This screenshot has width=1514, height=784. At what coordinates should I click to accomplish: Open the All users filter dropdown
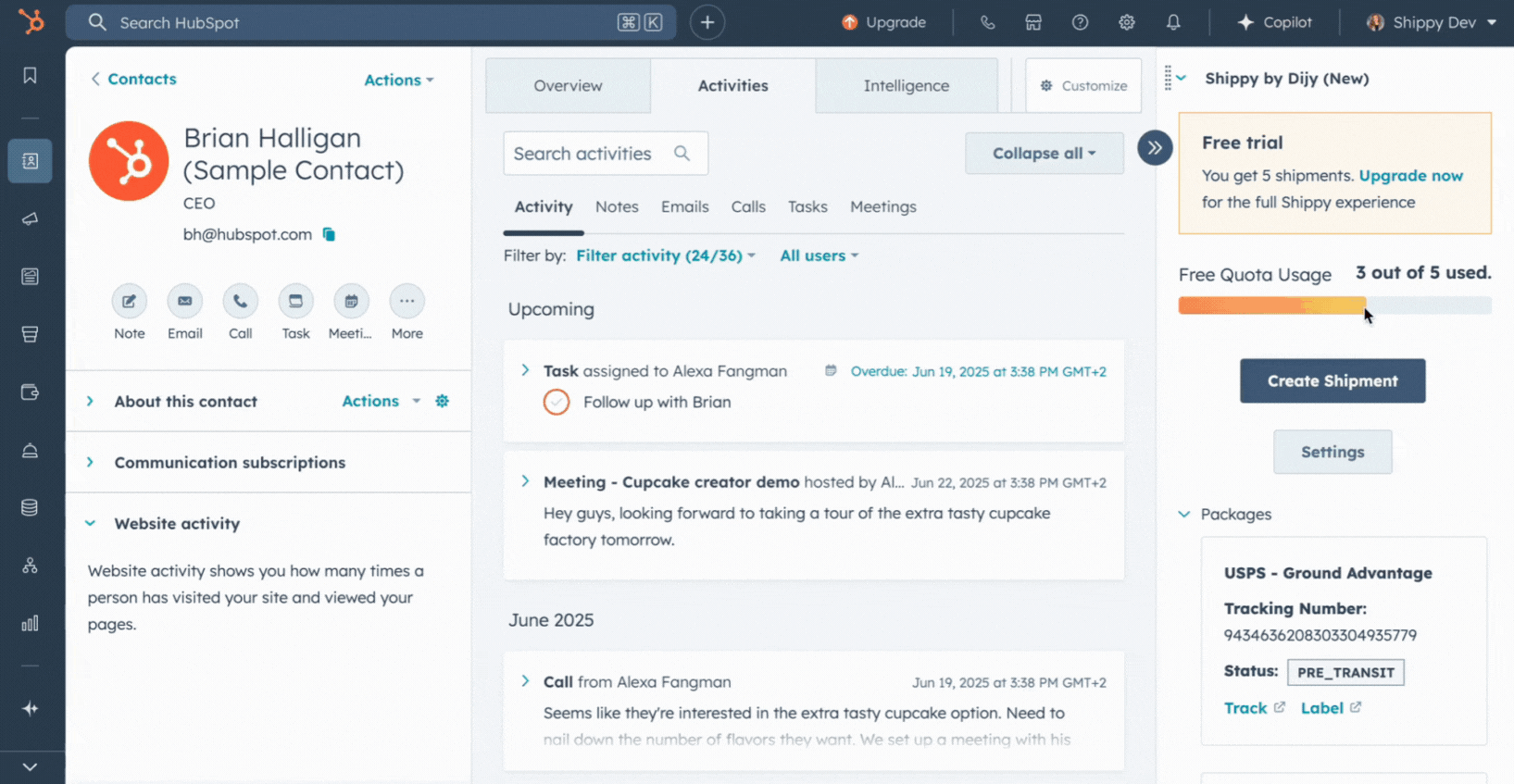pyautogui.click(x=820, y=255)
